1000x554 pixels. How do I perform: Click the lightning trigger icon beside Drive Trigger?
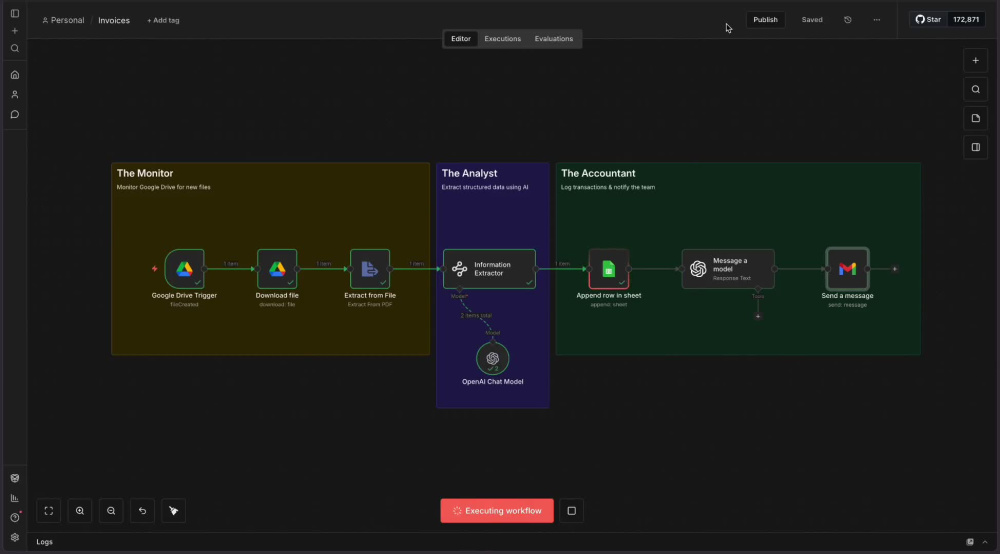(x=154, y=269)
